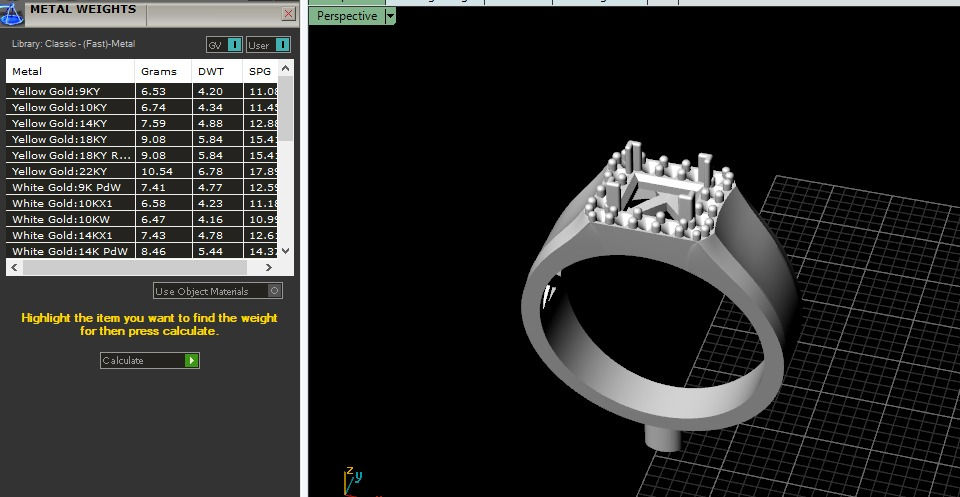Click the 6.53 grams value
This screenshot has width=960, height=497.
coord(153,91)
